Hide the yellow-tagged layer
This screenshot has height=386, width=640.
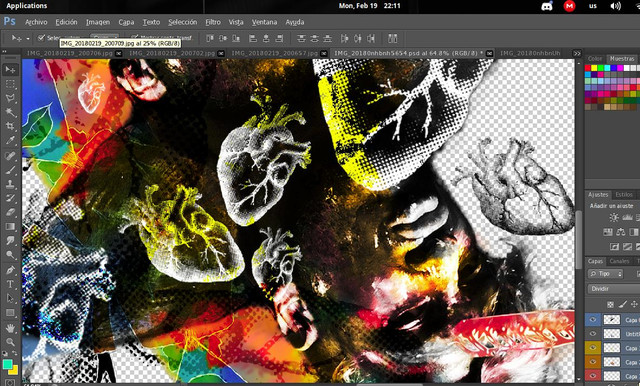click(x=593, y=348)
